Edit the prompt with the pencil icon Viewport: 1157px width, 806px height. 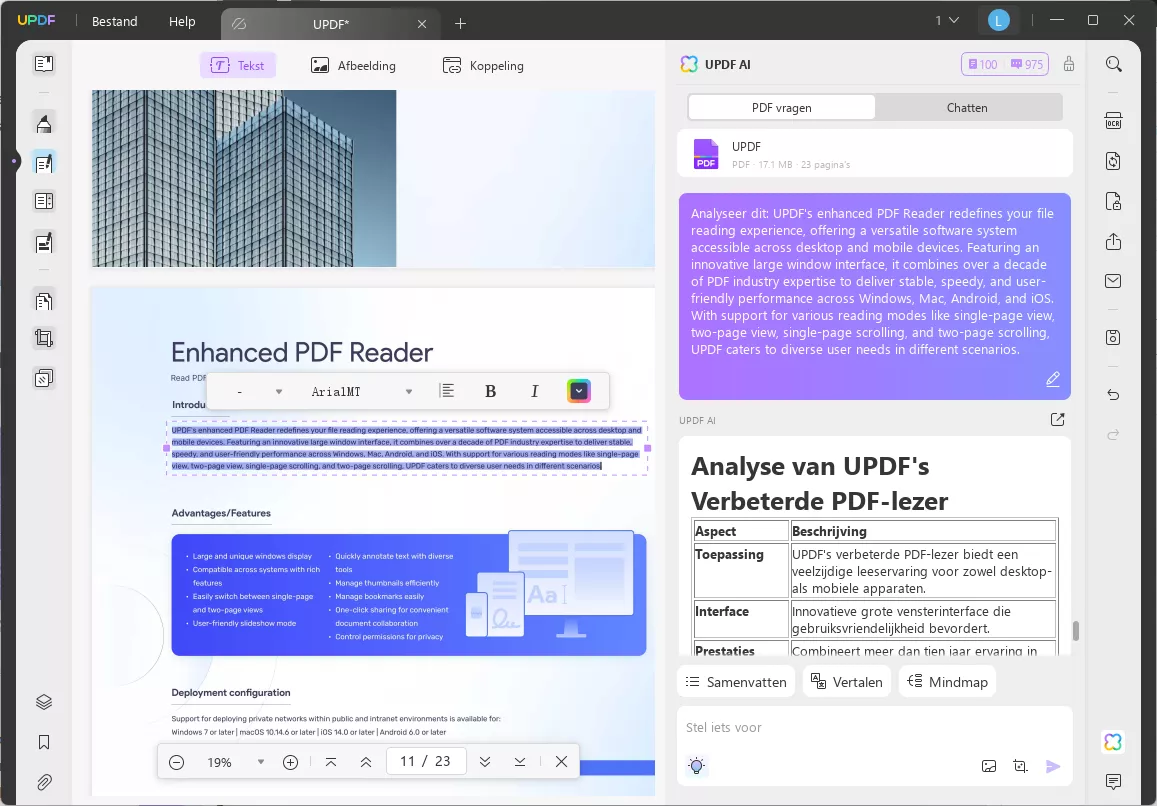pos(1053,379)
